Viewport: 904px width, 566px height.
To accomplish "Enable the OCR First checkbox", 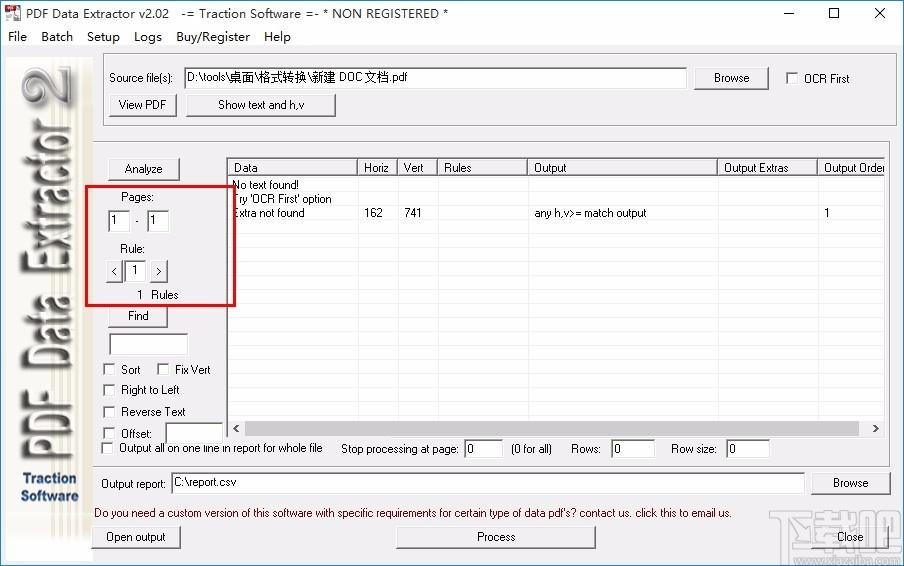I will (792, 78).
